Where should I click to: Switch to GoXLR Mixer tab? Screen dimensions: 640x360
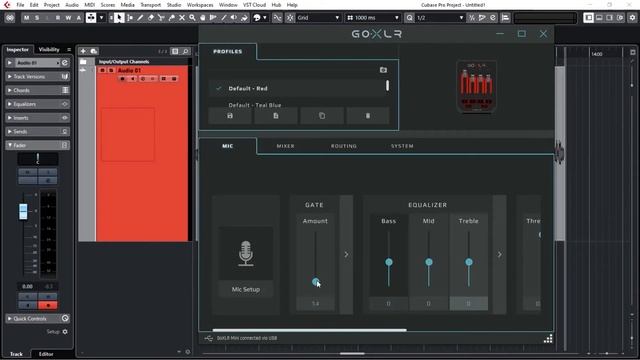point(285,146)
